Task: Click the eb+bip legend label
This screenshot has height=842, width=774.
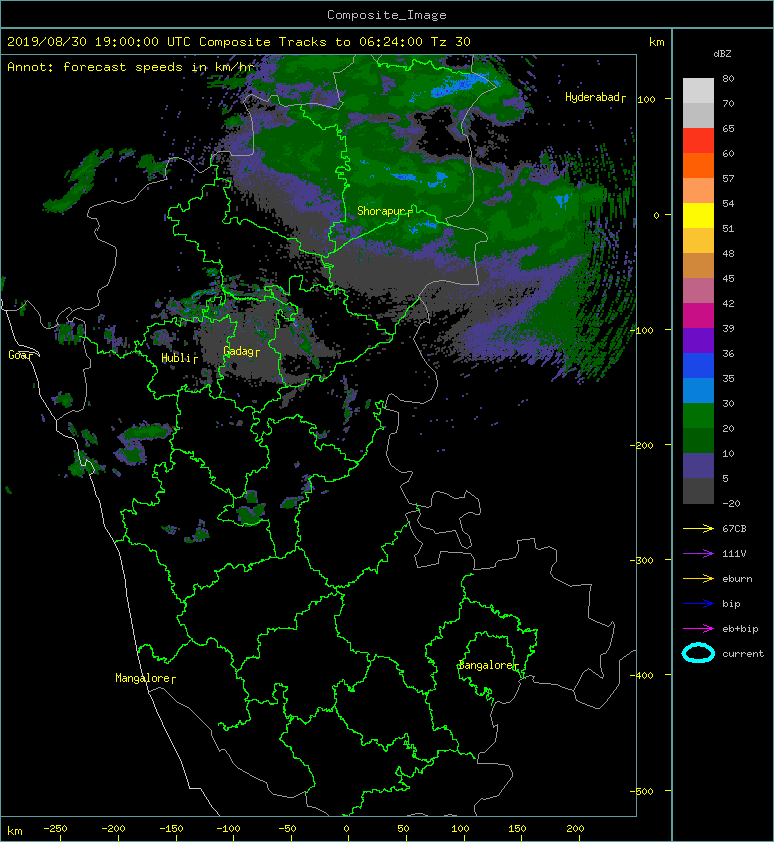Action: 740,629
